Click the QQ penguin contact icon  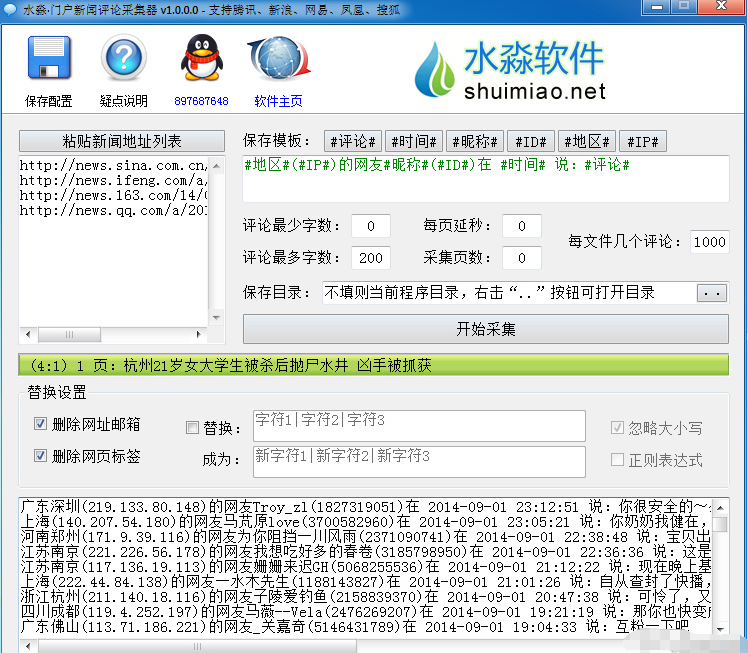click(201, 59)
